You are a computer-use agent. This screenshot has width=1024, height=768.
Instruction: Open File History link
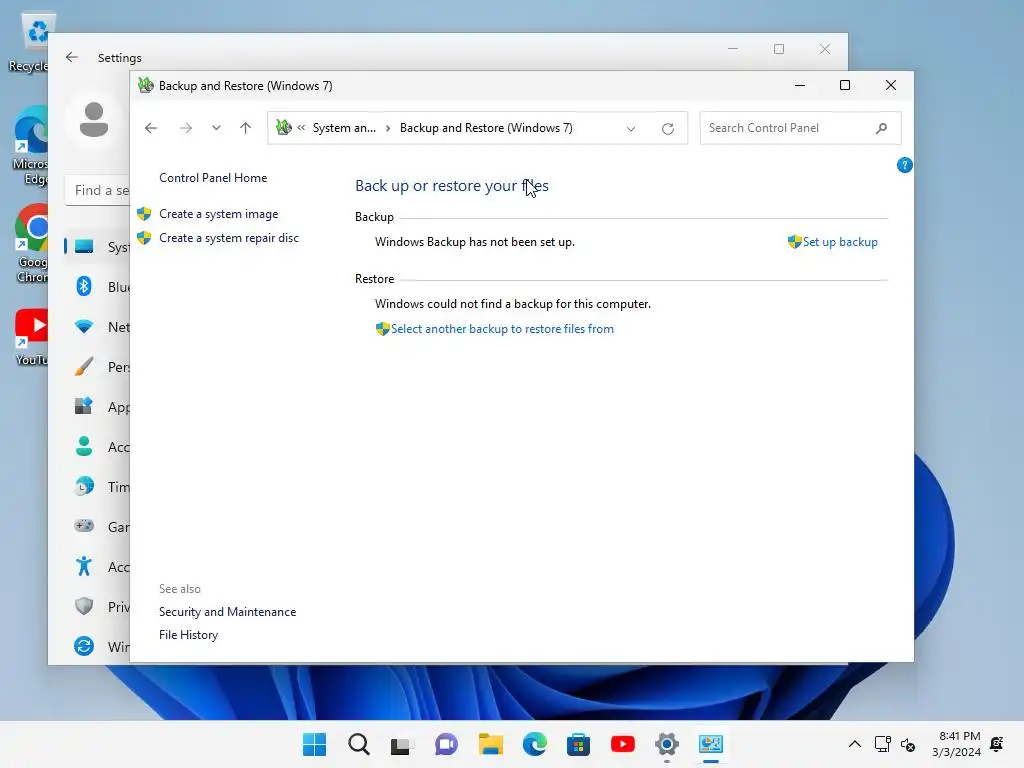(188, 635)
